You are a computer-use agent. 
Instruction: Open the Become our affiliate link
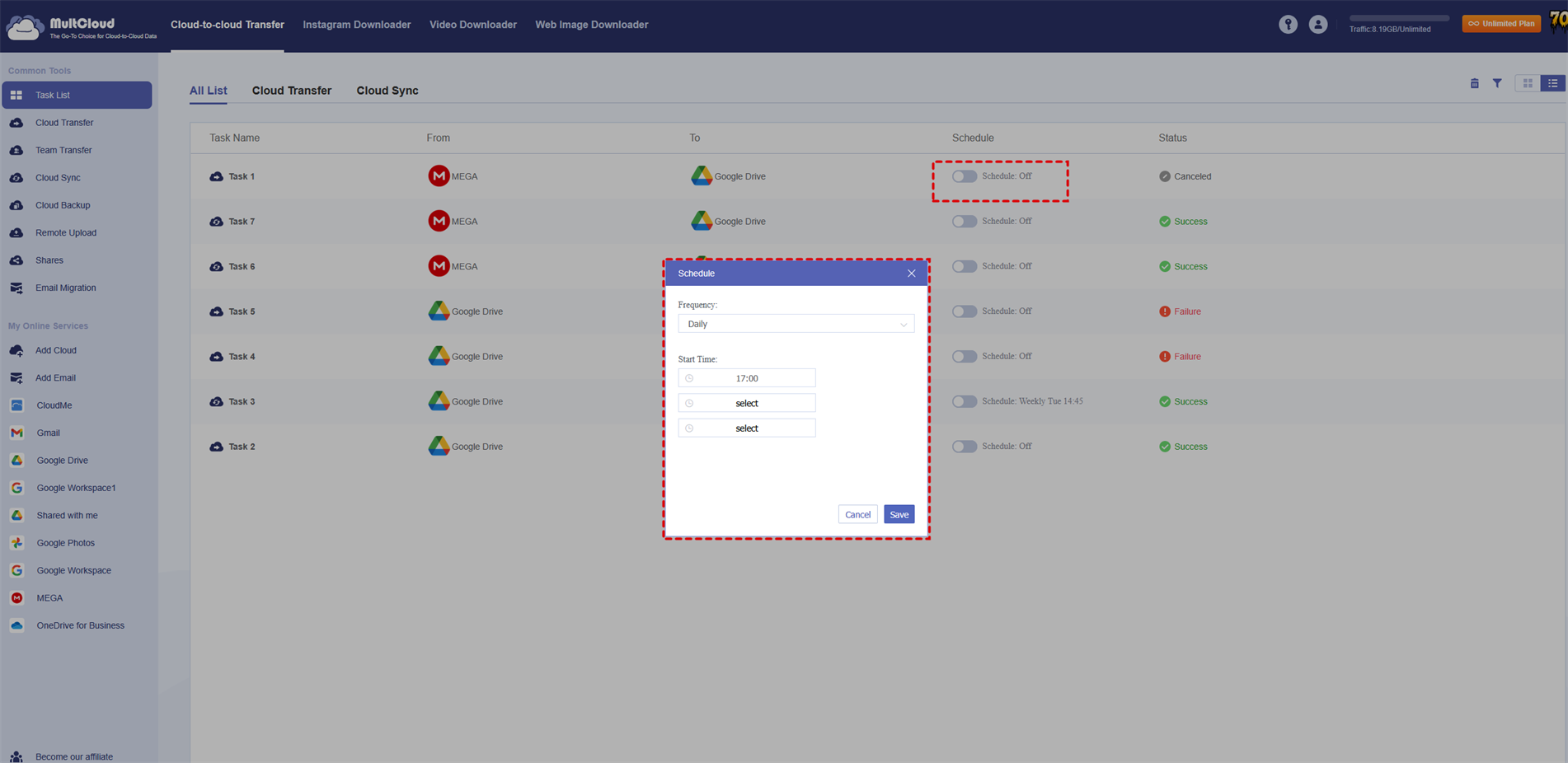tap(74, 756)
